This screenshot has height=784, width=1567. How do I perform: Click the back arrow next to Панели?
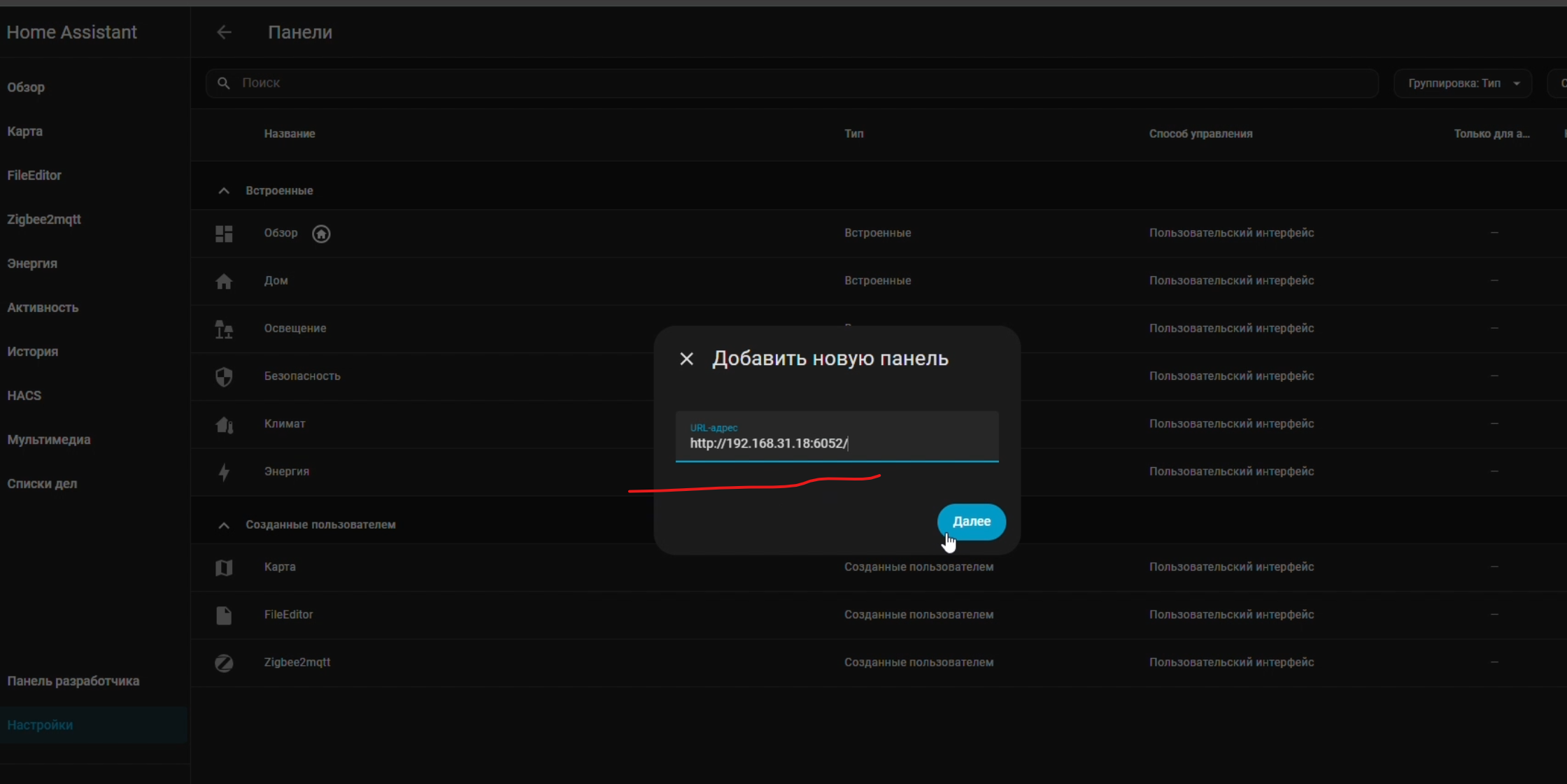pyautogui.click(x=224, y=32)
